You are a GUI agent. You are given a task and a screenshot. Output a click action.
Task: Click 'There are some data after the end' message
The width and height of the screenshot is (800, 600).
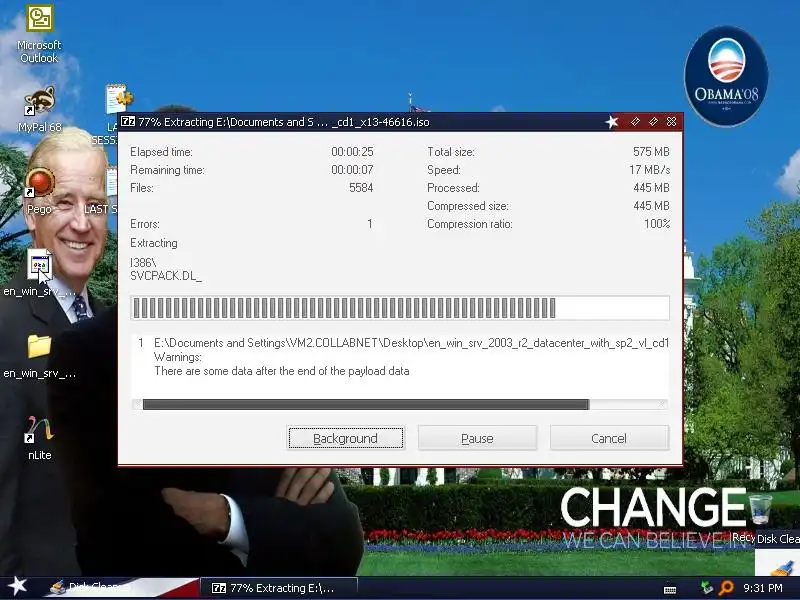282,371
